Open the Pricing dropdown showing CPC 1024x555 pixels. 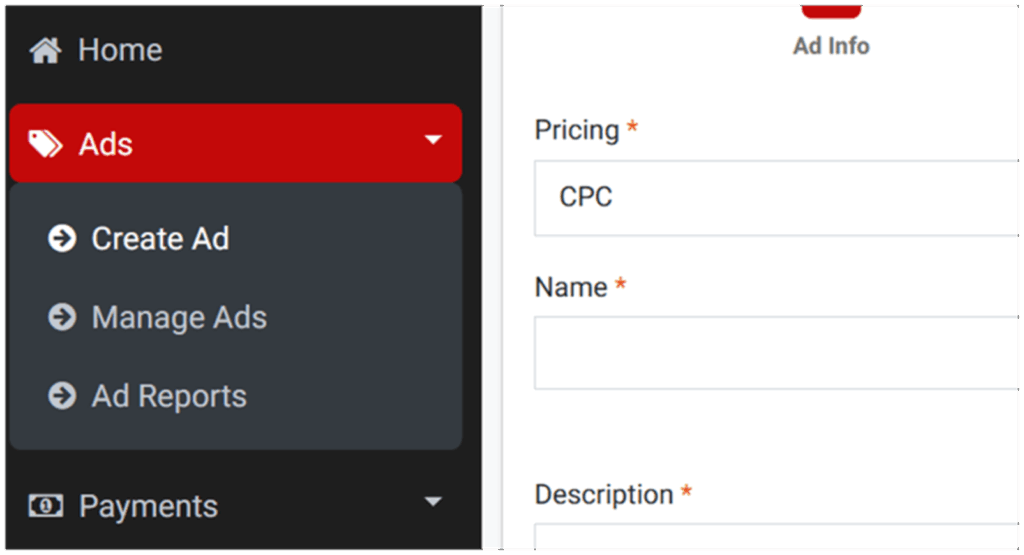[776, 198]
